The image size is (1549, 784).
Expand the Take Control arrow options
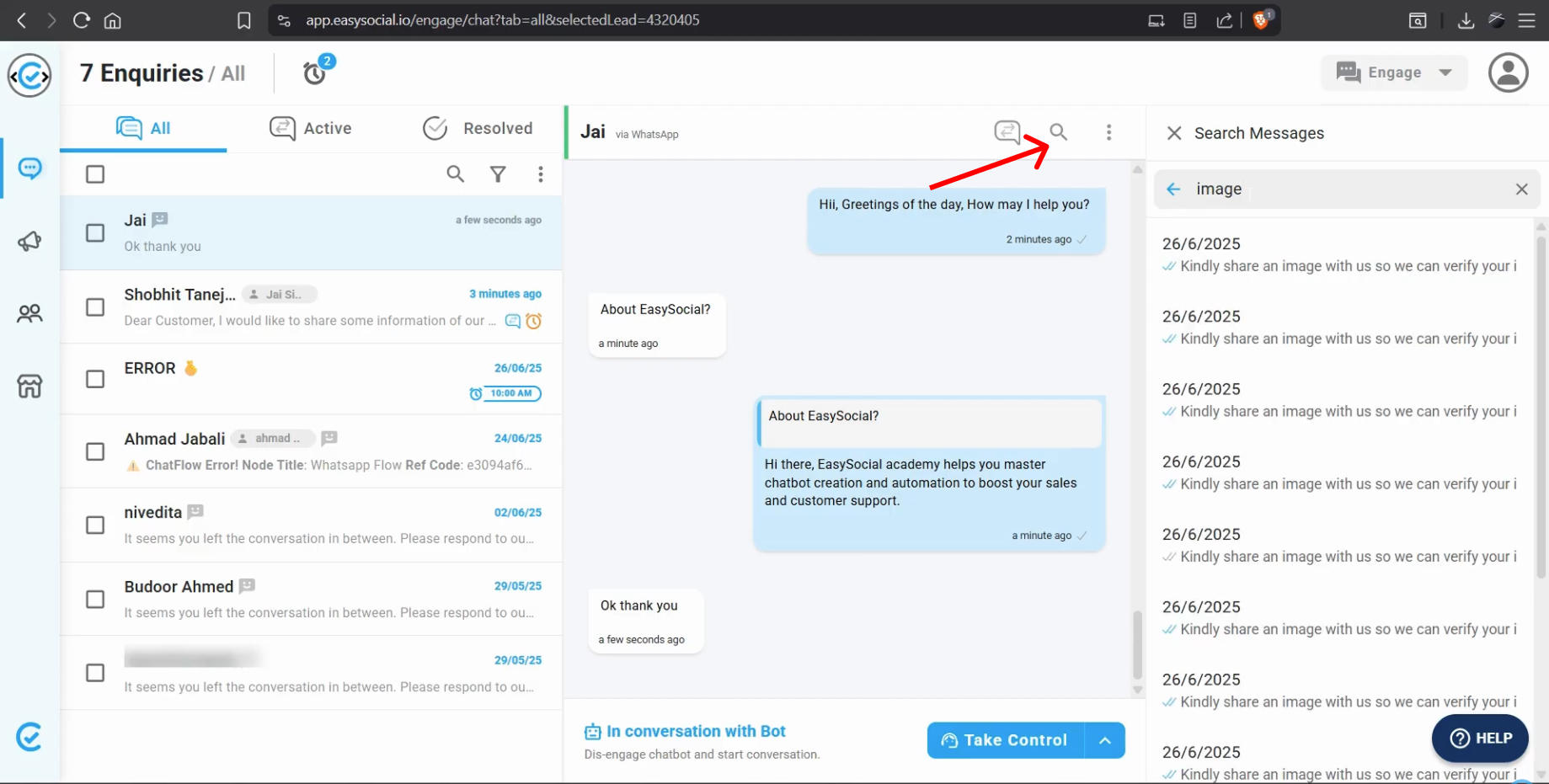point(1104,741)
